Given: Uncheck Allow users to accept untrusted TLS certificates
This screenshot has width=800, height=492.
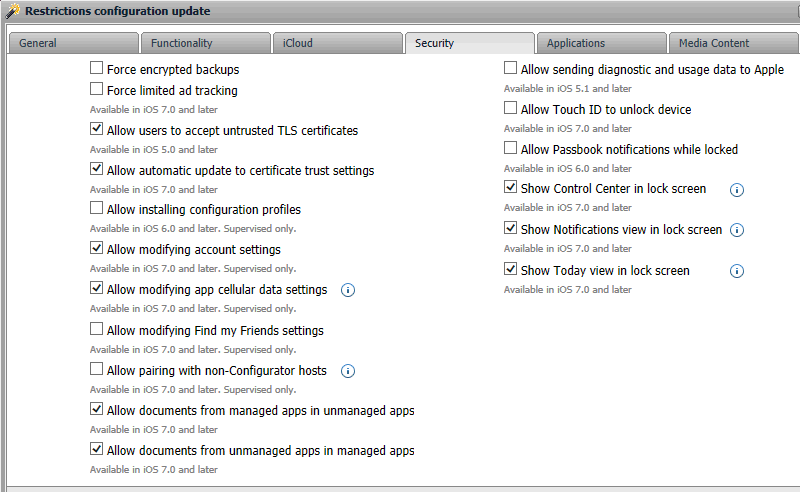Looking at the screenshot, I should click(97, 130).
